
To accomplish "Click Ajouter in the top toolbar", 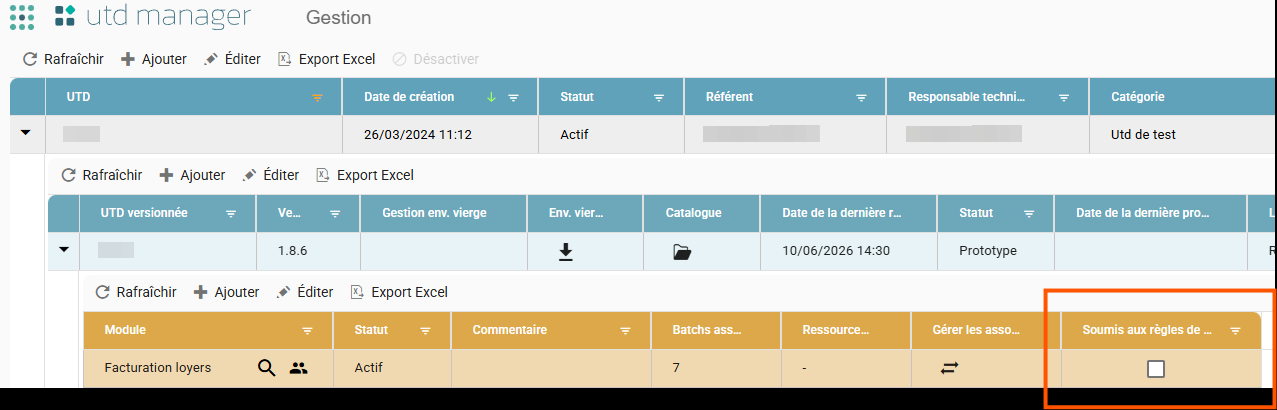I will [154, 59].
